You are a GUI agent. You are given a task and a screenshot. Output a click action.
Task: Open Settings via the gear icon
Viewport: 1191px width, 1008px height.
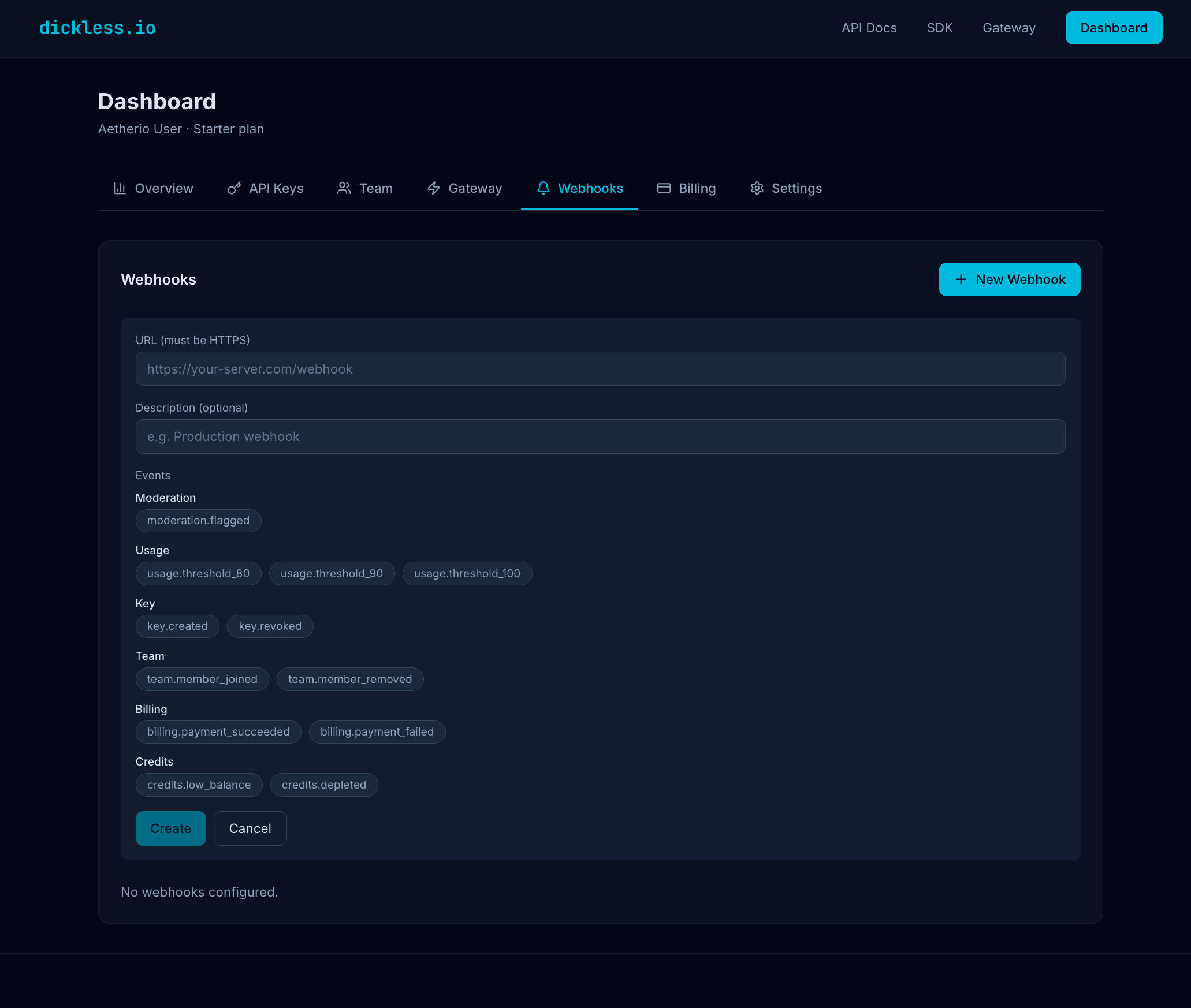[757, 188]
